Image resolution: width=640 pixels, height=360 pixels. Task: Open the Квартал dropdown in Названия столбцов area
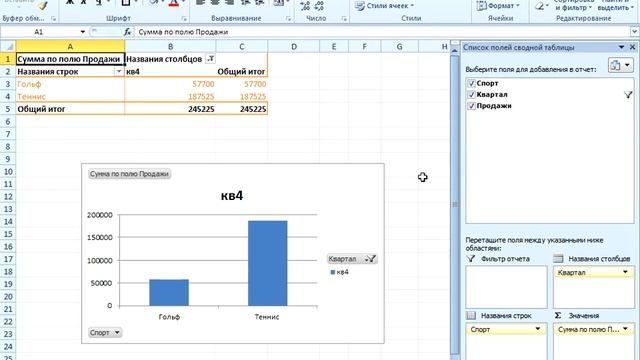pyautogui.click(x=625, y=272)
